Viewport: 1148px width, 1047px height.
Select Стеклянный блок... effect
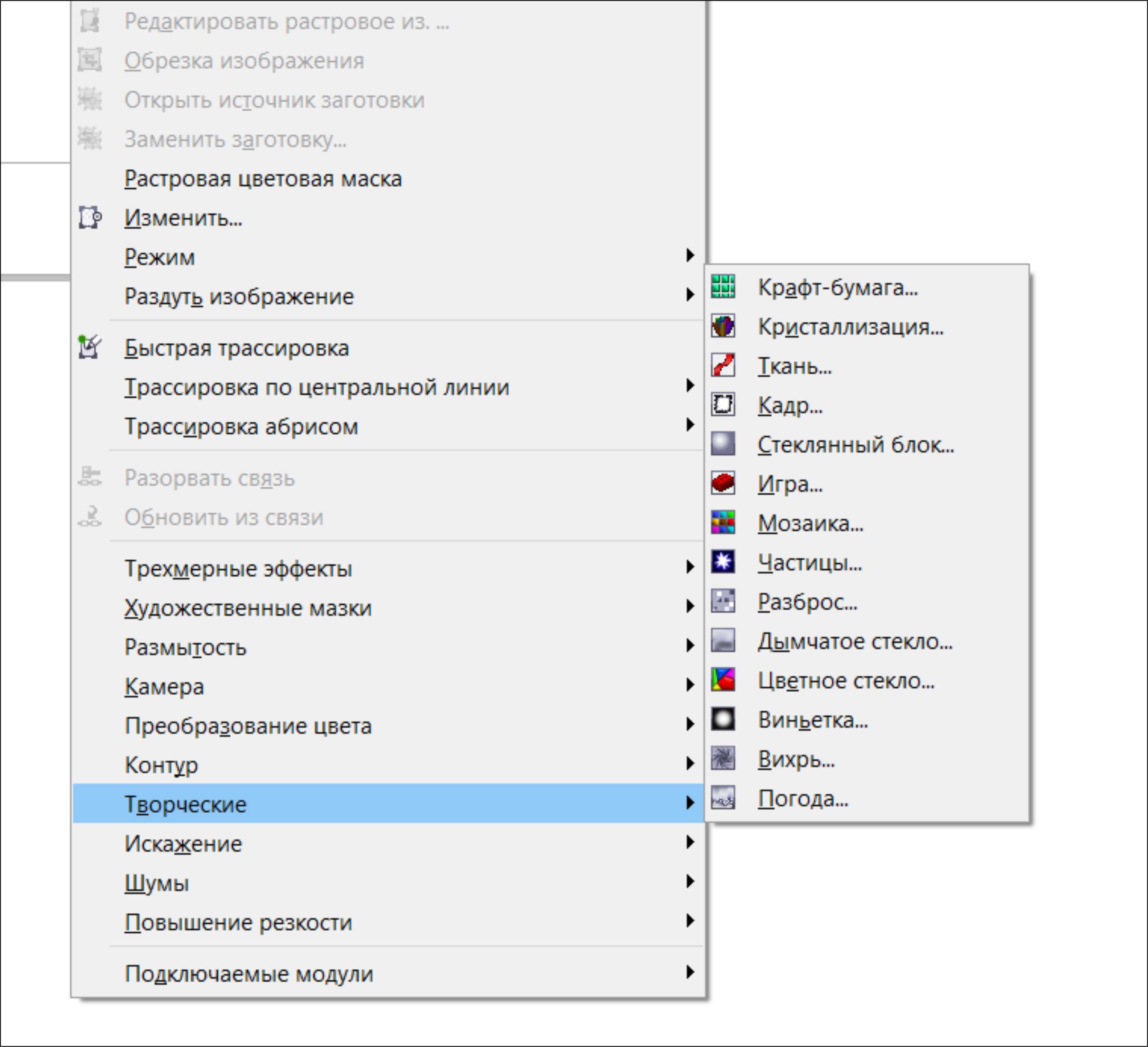855,444
